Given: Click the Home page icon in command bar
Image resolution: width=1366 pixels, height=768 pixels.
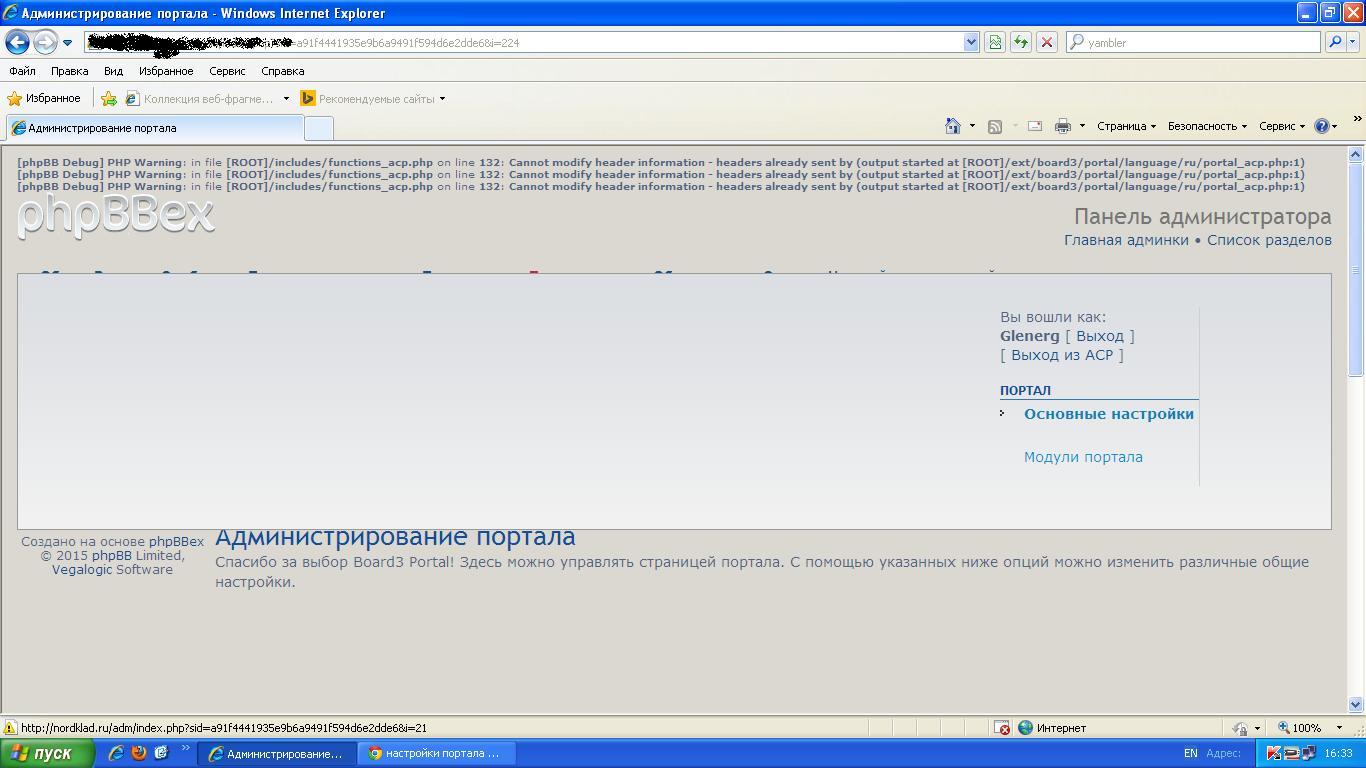Looking at the screenshot, I should [953, 126].
